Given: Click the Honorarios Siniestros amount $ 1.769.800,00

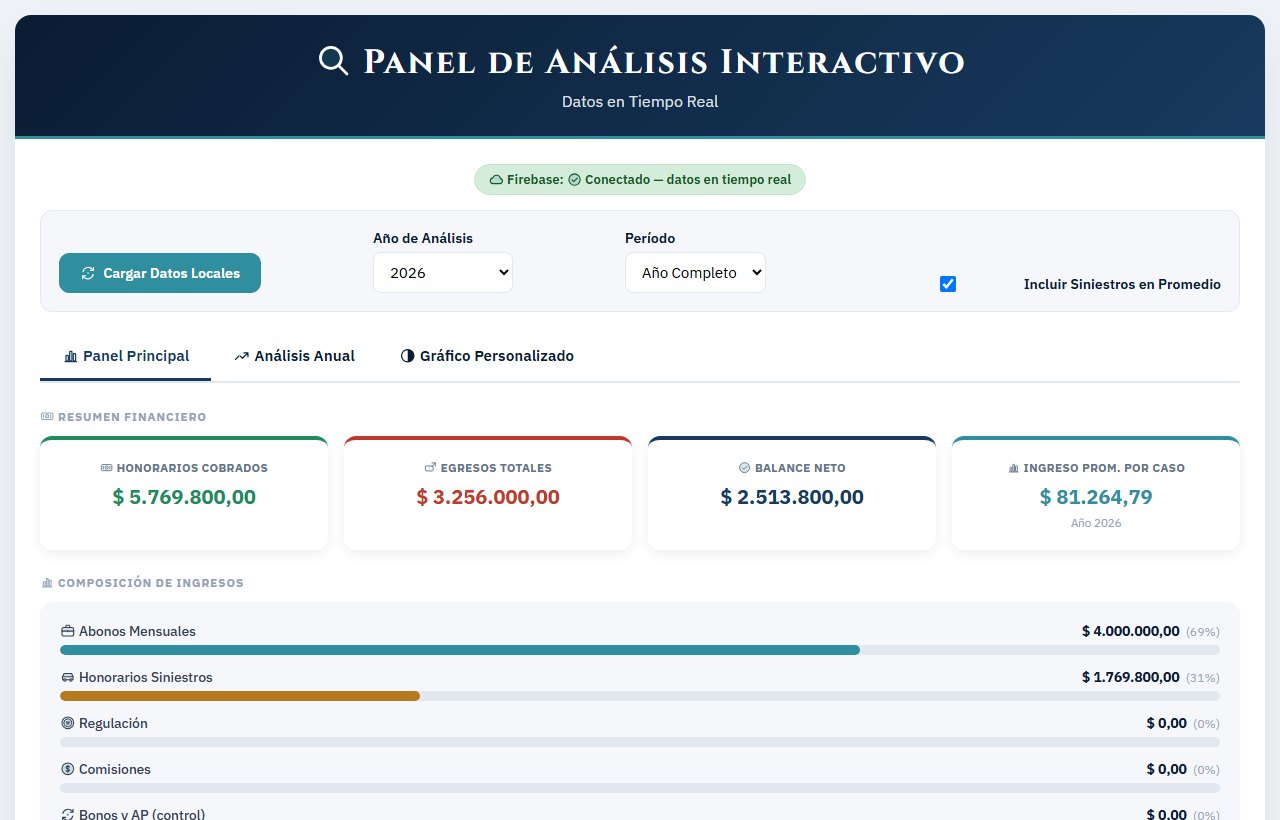Looking at the screenshot, I should pyautogui.click(x=1131, y=677).
